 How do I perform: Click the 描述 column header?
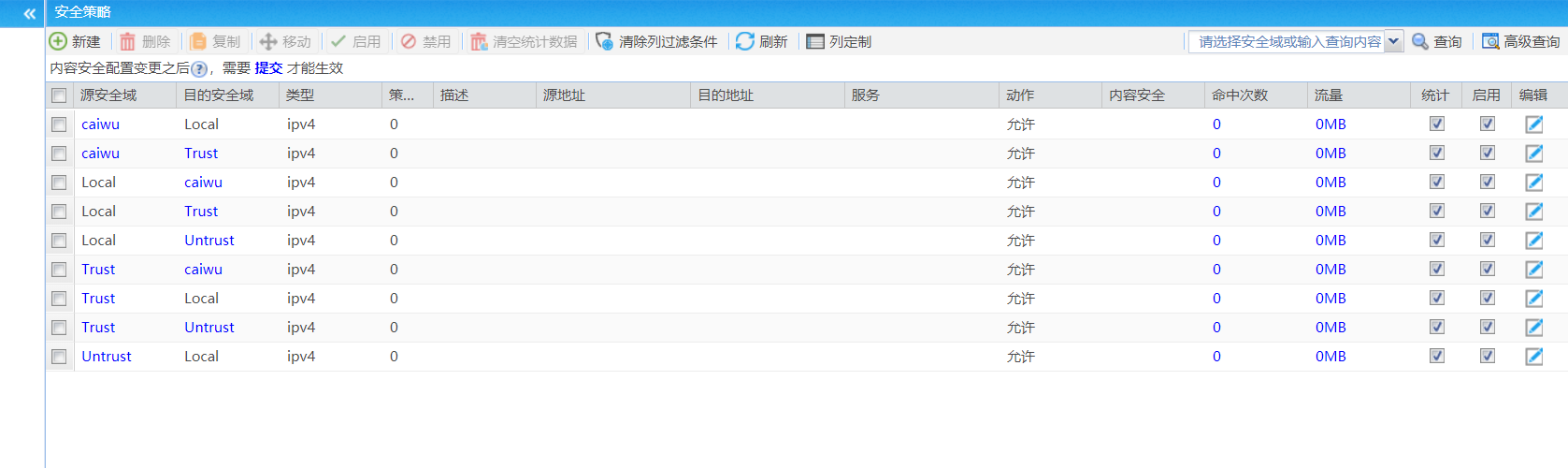point(484,95)
